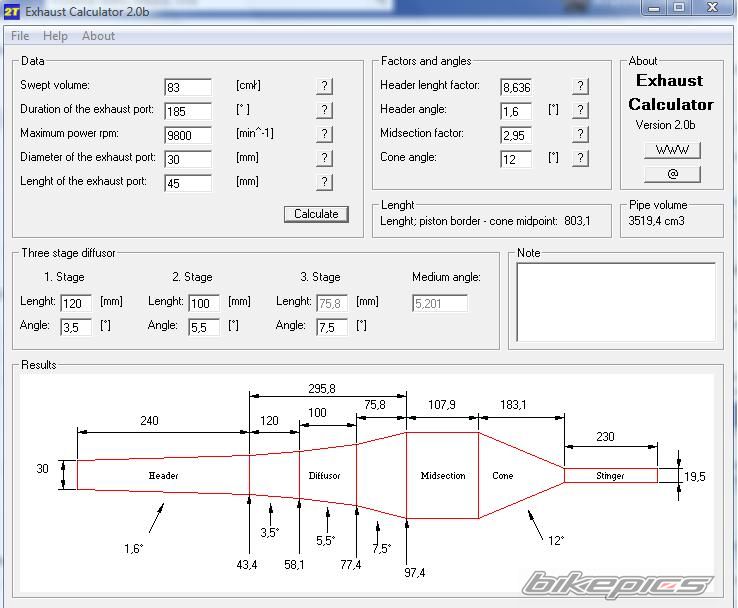This screenshot has height=608, width=738.
Task: Open the File menu
Action: click(20, 36)
